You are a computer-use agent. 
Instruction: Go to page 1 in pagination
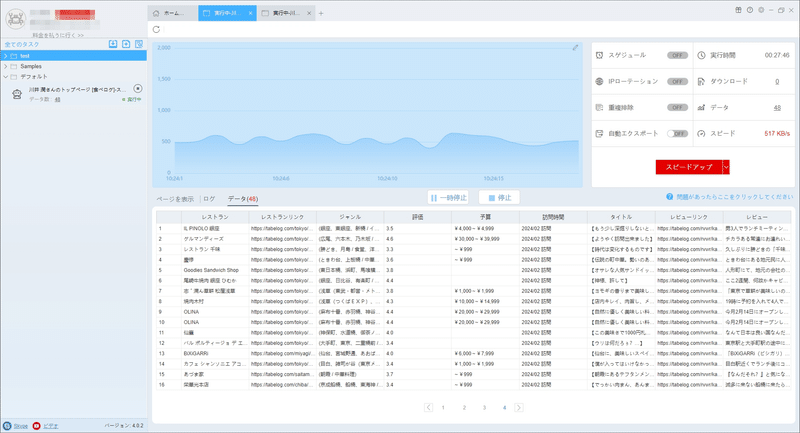pos(443,407)
